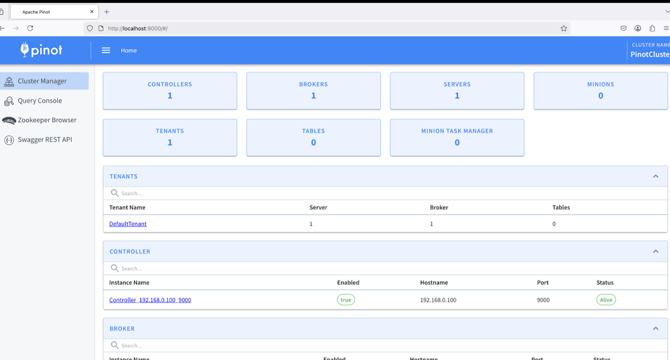Click the shield tracking protection icon

point(90,28)
